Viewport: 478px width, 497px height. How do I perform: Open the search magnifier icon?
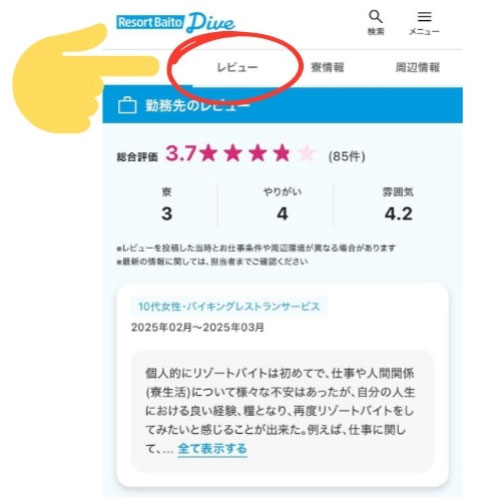pos(375,17)
